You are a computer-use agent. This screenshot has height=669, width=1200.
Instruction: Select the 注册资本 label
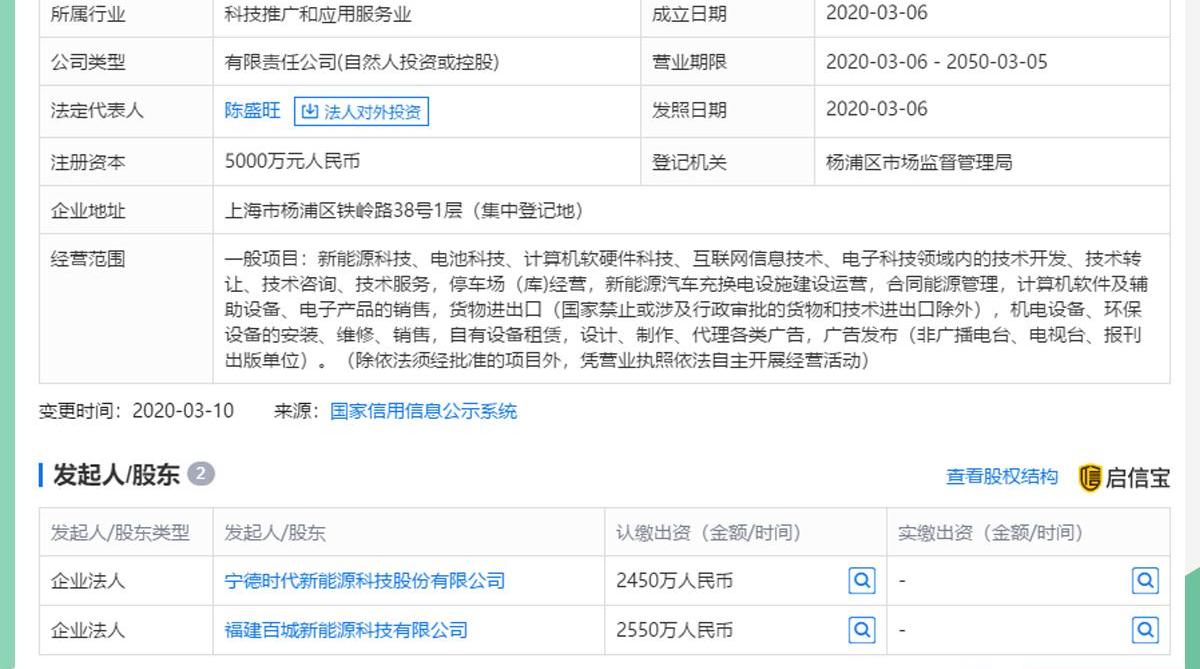(x=88, y=161)
